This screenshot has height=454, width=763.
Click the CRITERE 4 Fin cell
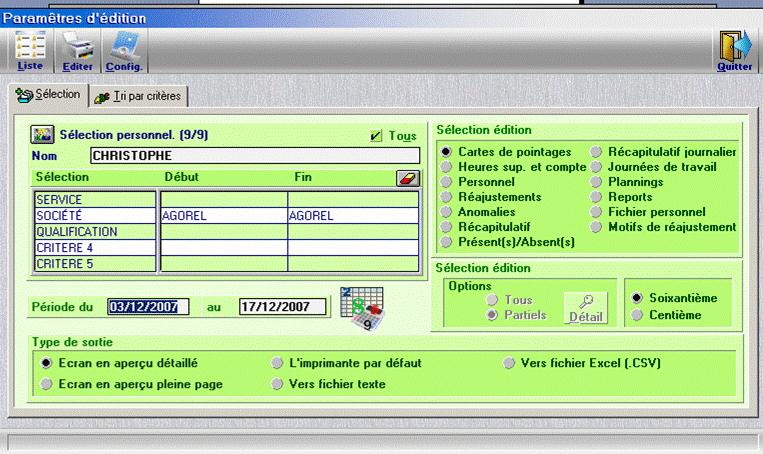point(353,248)
